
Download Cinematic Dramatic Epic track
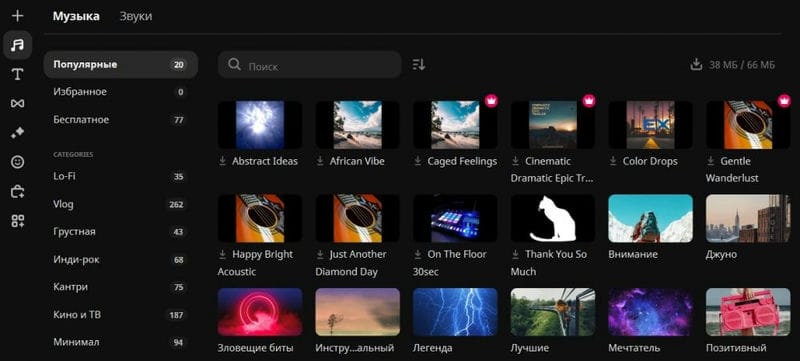pos(515,161)
